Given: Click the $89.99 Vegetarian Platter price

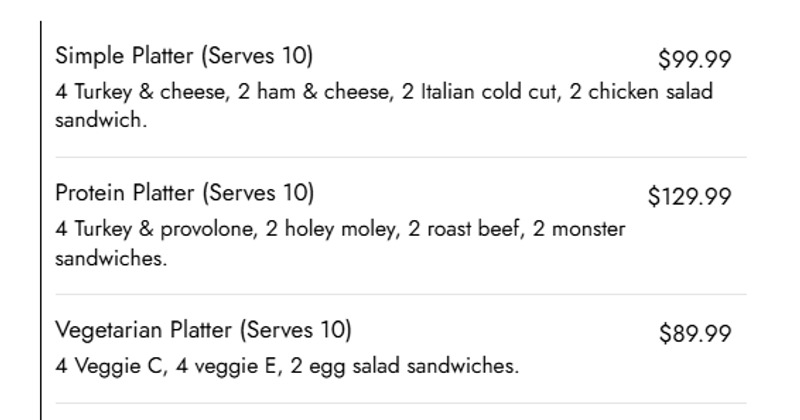Looking at the screenshot, I should [694, 333].
